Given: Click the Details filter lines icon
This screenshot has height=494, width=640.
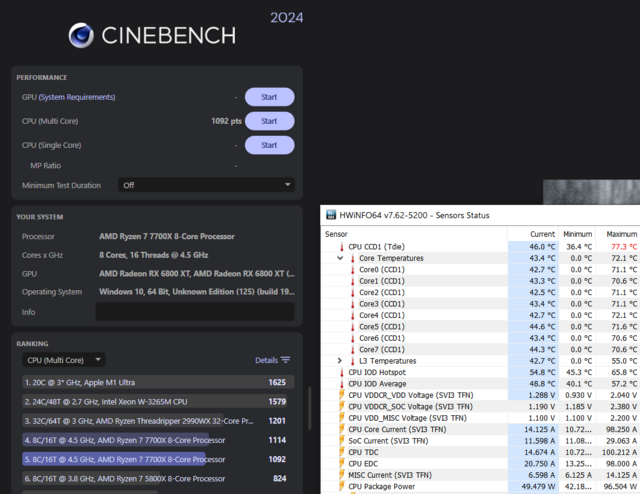Looking at the screenshot, I should coord(286,360).
